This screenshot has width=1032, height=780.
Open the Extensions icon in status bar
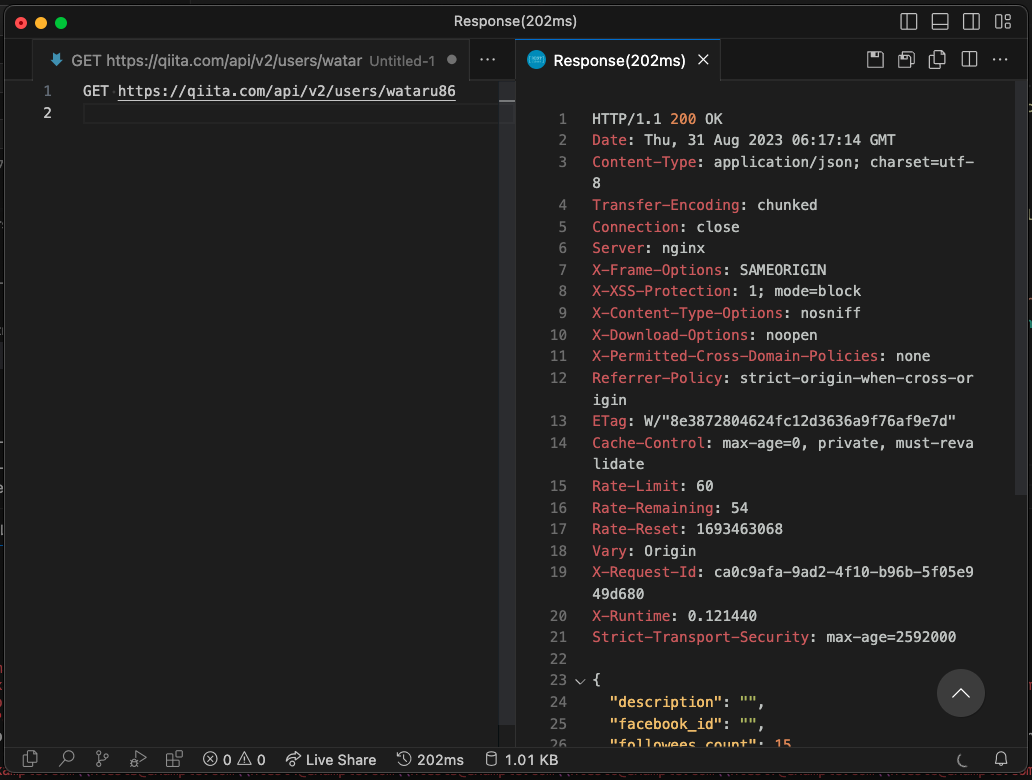(x=174, y=759)
